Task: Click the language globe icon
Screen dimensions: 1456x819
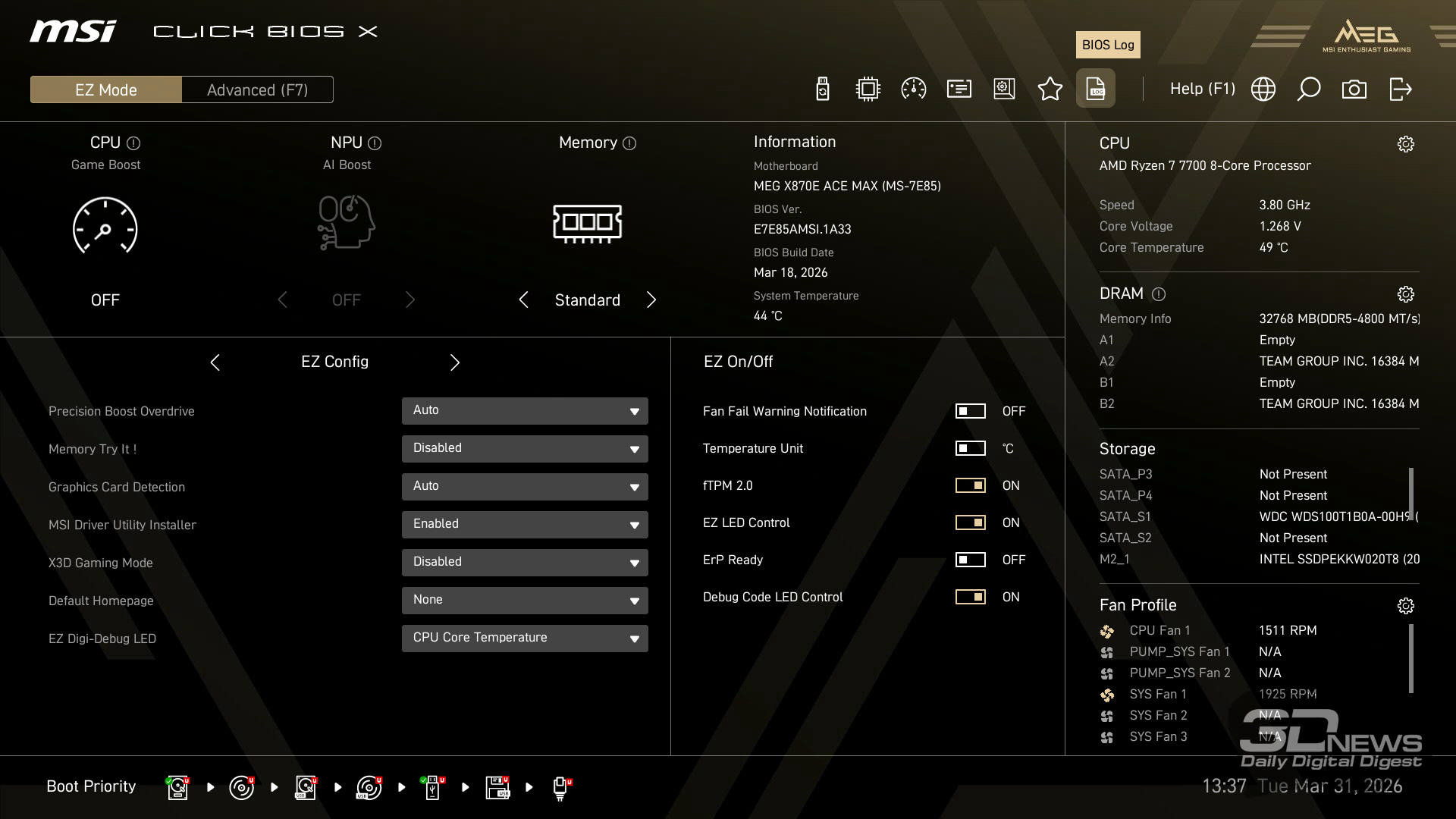Action: click(x=1263, y=89)
